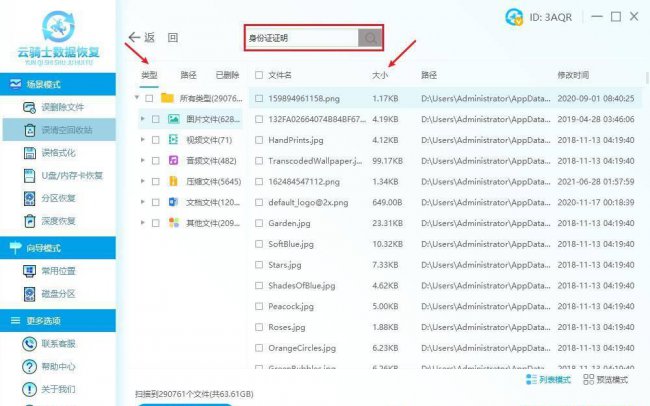The image size is (650, 406).
Task: Check the box for HandPrints.jpg
Action: [259, 140]
